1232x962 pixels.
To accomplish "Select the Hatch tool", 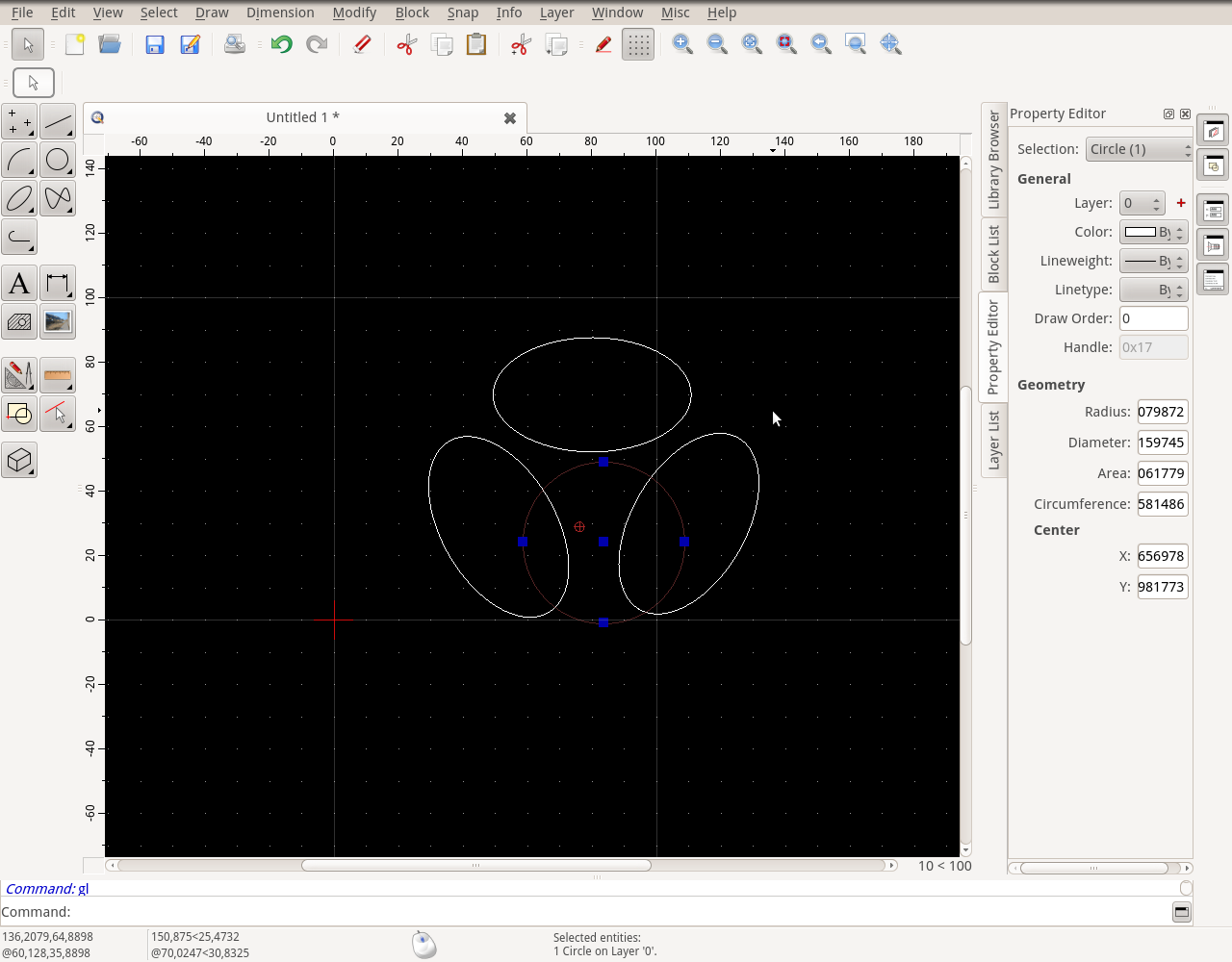I will tap(19, 322).
